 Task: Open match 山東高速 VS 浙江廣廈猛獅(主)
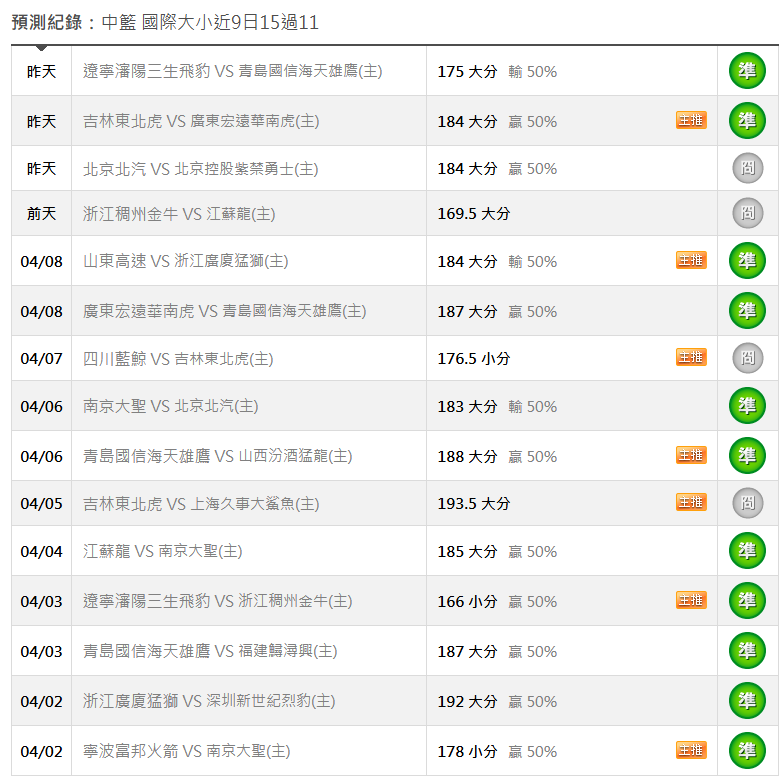click(185, 261)
